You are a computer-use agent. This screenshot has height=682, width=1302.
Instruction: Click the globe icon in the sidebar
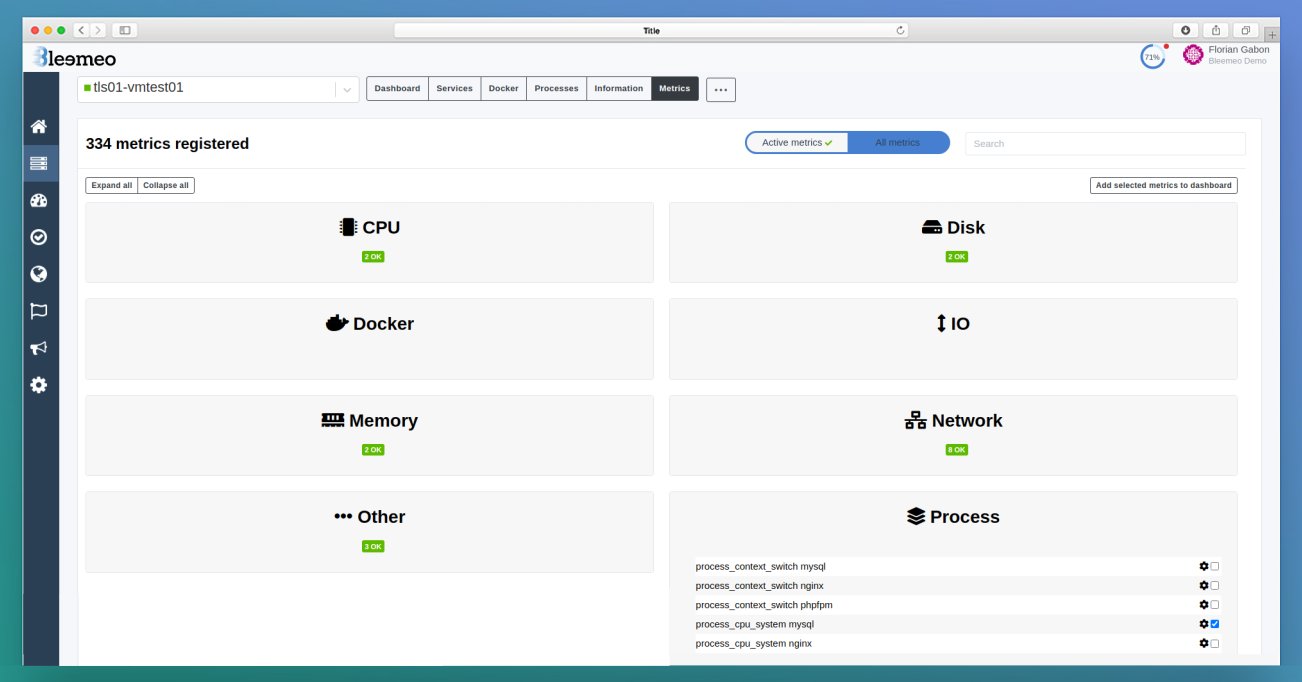coord(38,273)
